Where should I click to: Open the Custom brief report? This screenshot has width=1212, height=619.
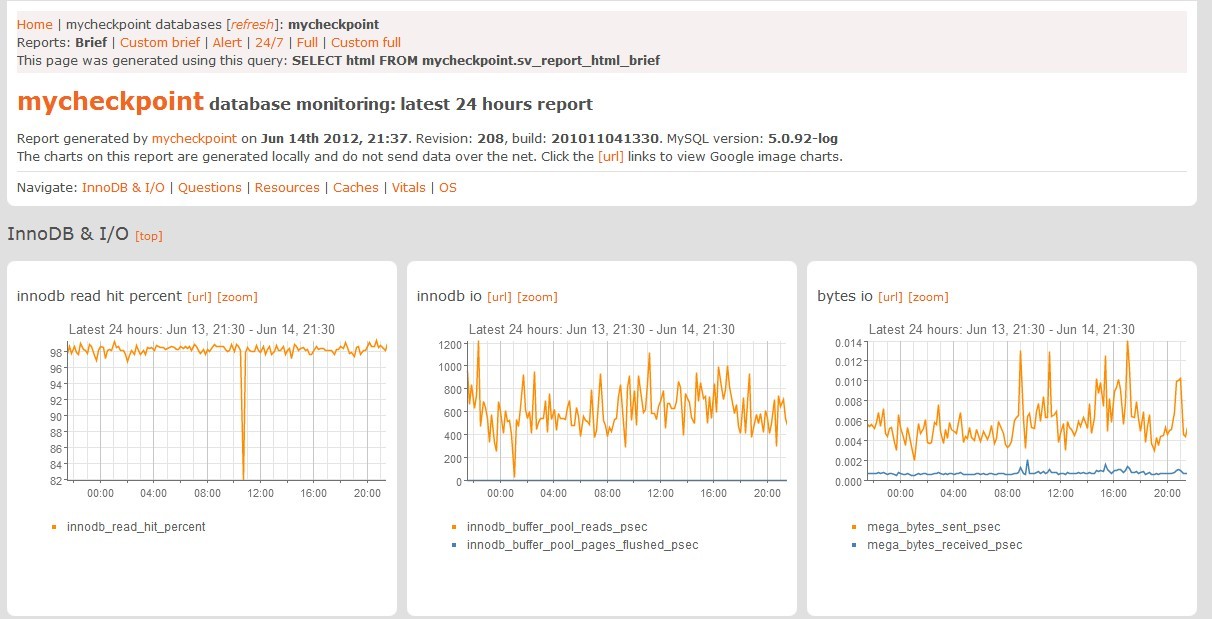click(x=160, y=42)
